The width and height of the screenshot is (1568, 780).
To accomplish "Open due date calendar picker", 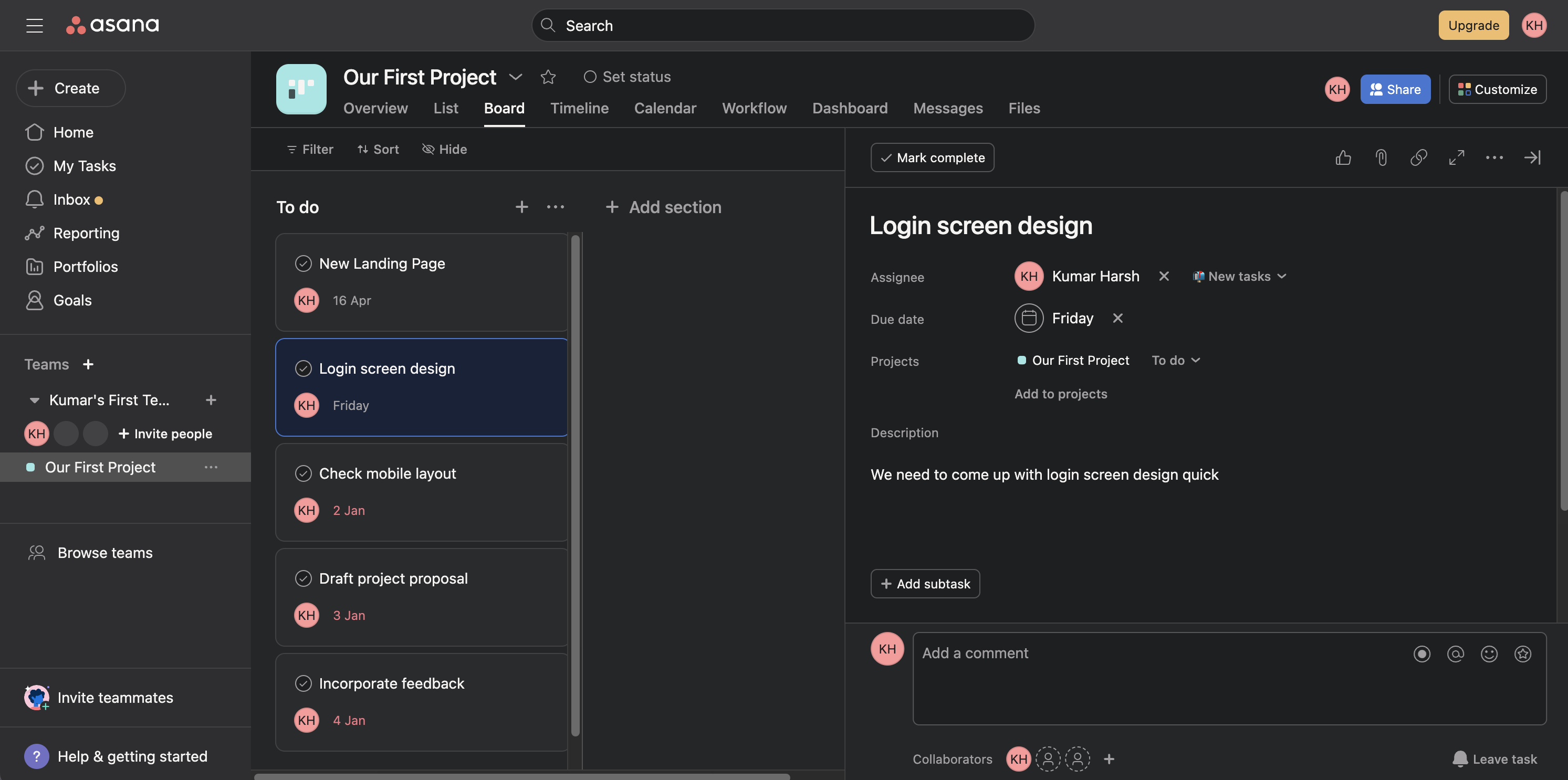I will click(1029, 318).
